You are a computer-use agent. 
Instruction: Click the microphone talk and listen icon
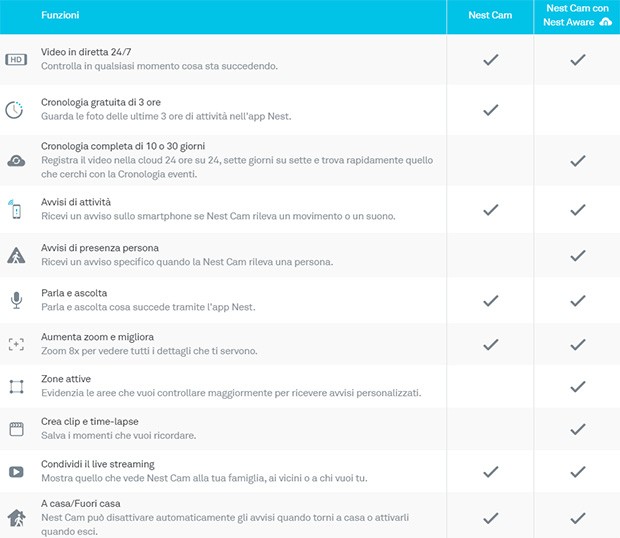[x=16, y=299]
